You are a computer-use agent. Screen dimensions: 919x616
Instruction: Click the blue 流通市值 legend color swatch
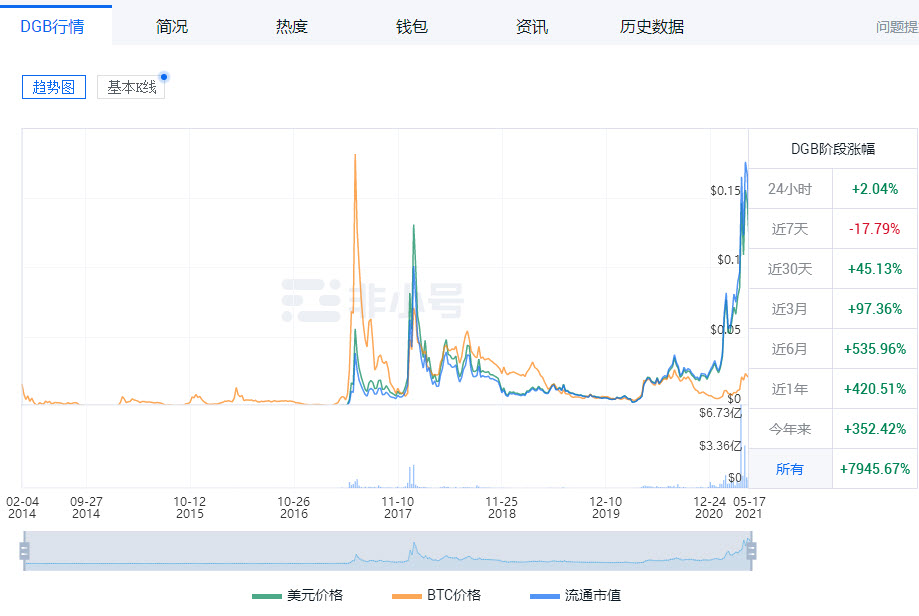[x=544, y=596]
